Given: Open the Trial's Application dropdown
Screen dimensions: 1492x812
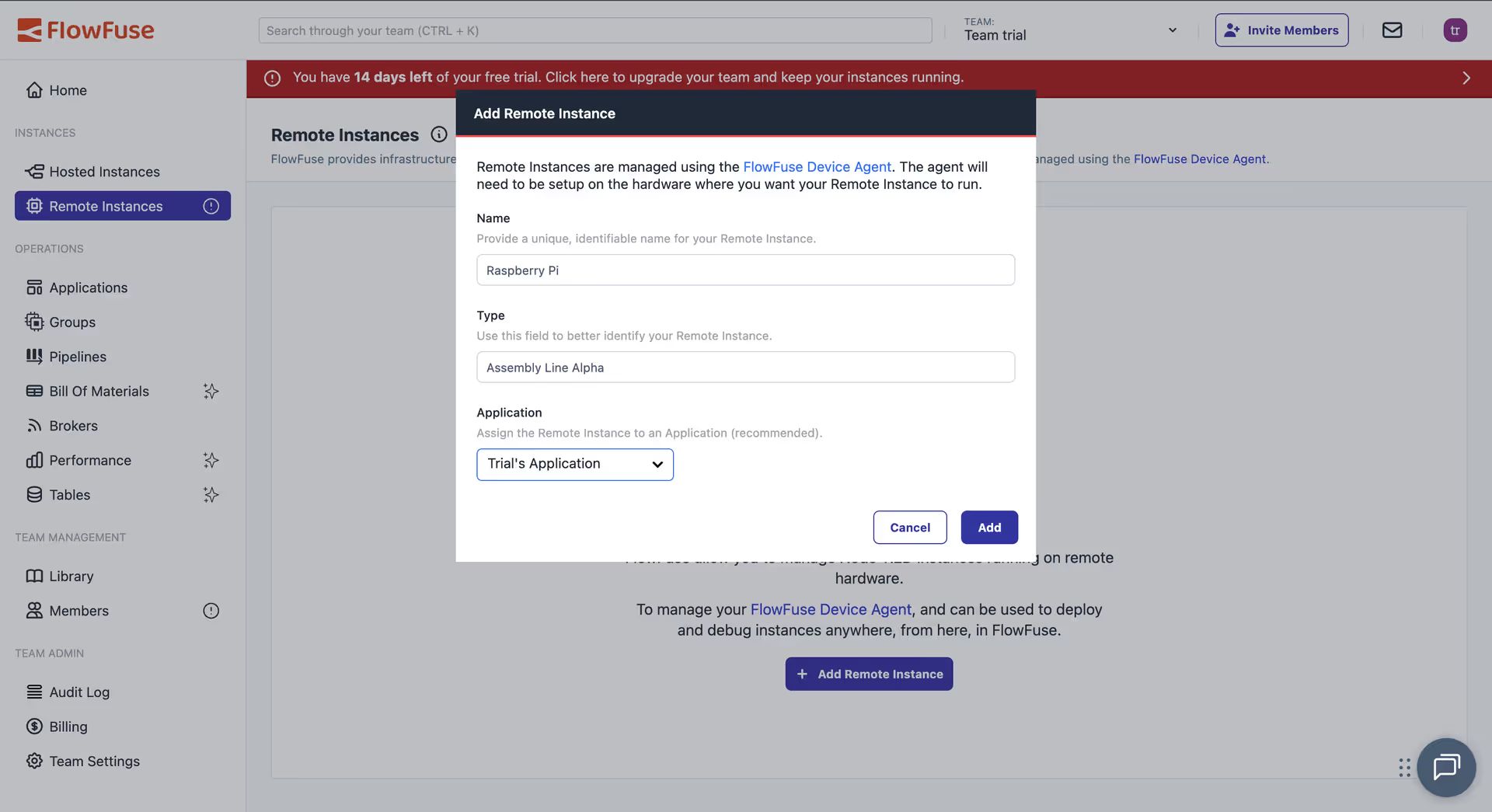Looking at the screenshot, I should (575, 464).
